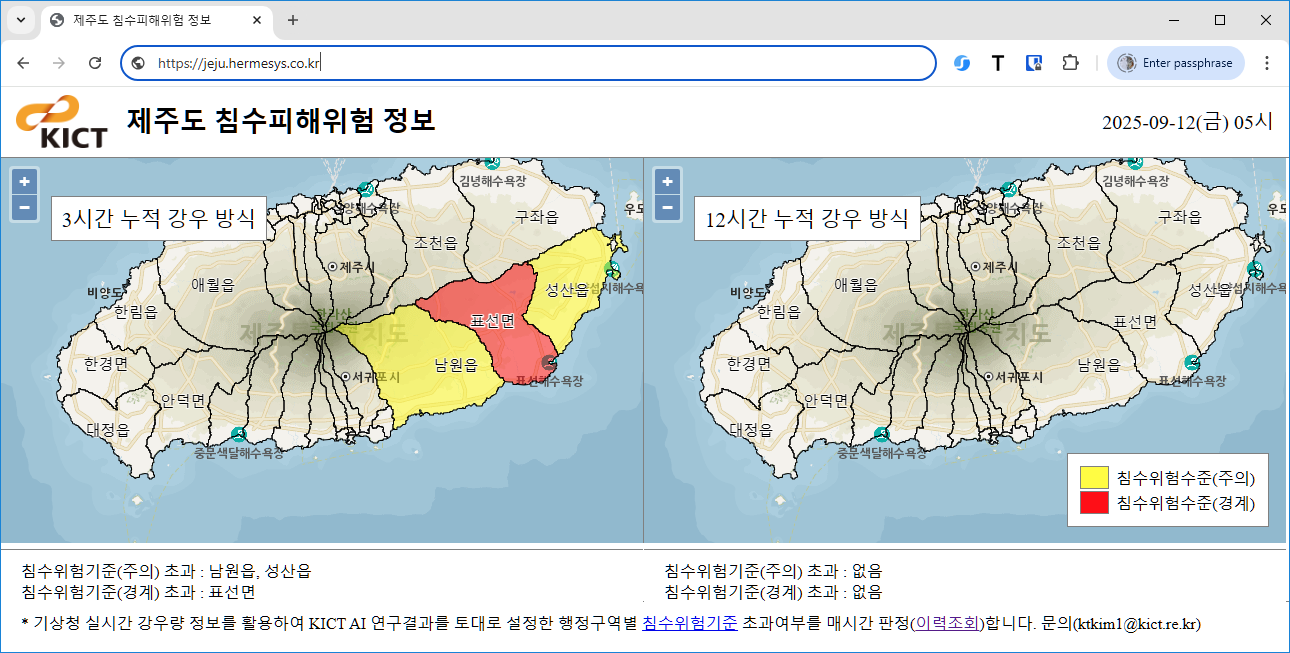Zoom out on the right 12-hour map

(668, 207)
